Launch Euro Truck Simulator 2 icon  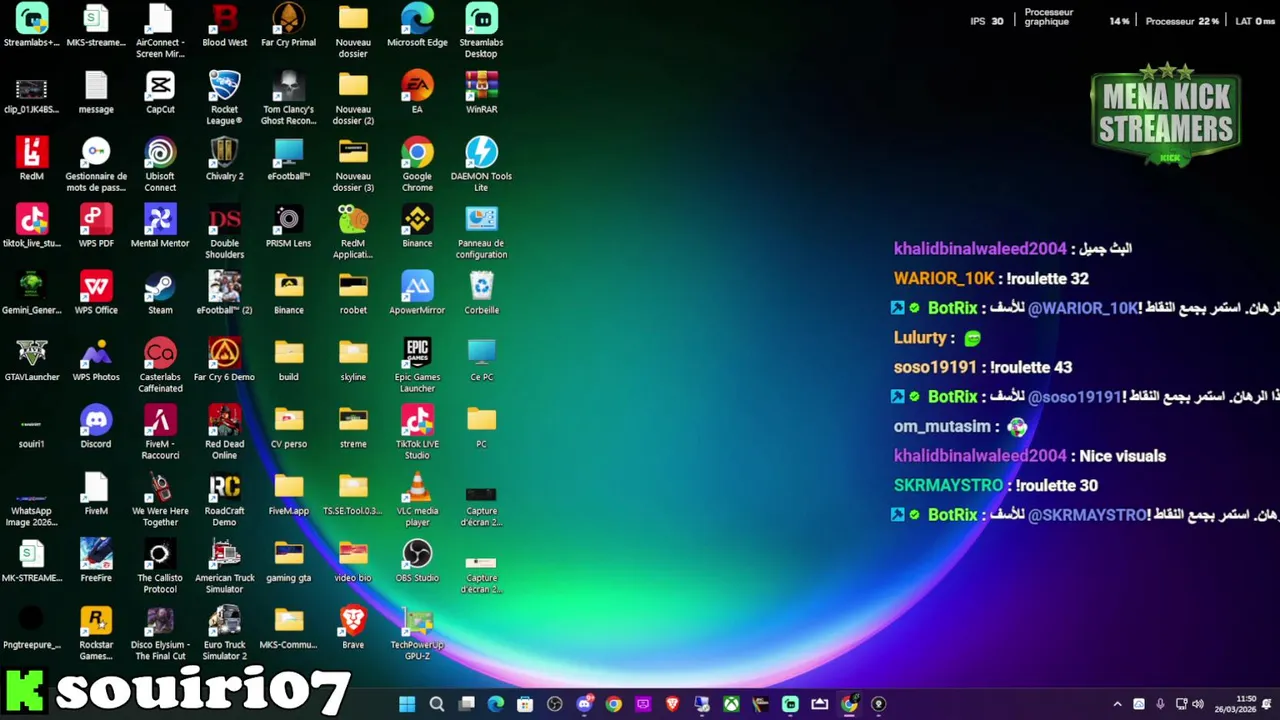pos(224,635)
